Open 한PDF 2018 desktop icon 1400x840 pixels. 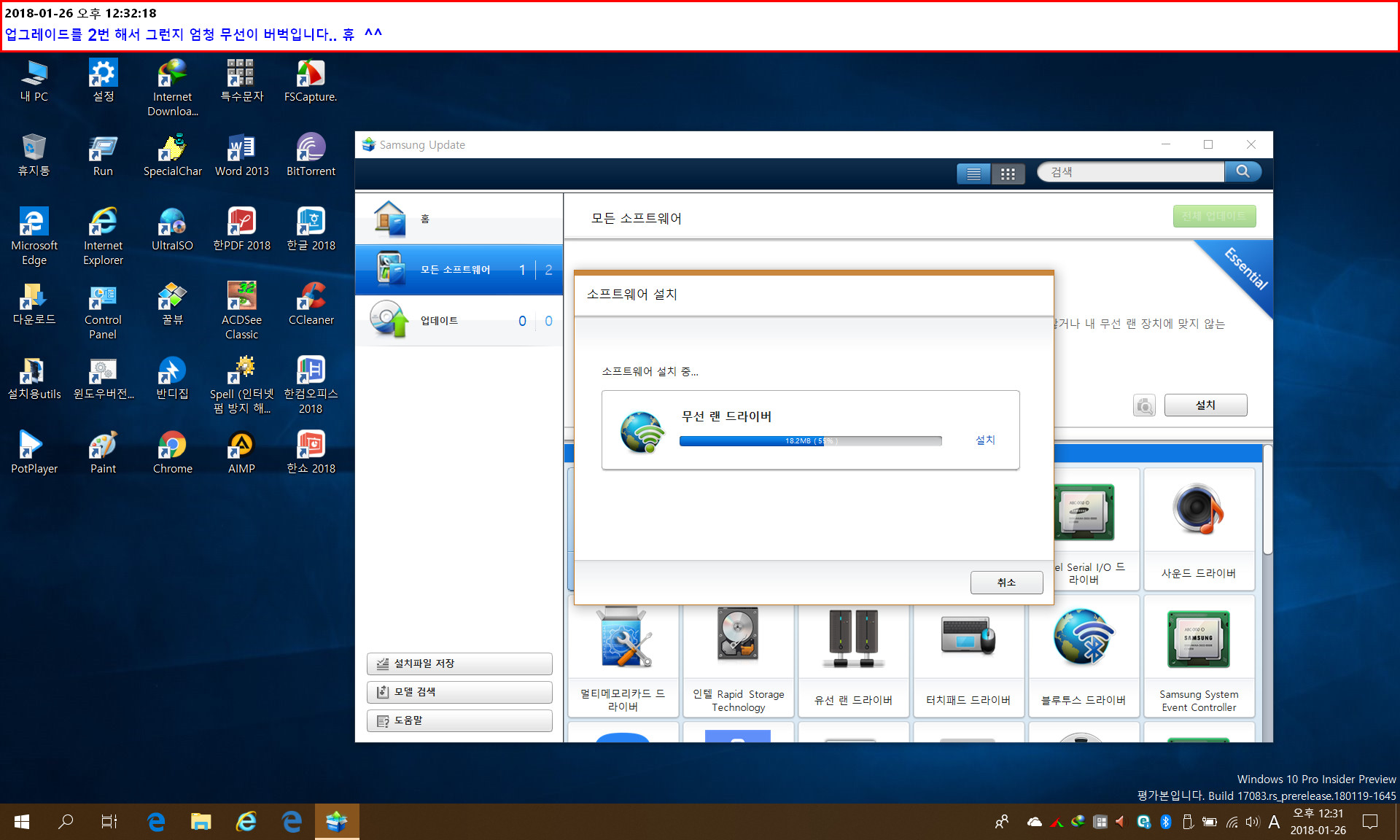point(241,230)
